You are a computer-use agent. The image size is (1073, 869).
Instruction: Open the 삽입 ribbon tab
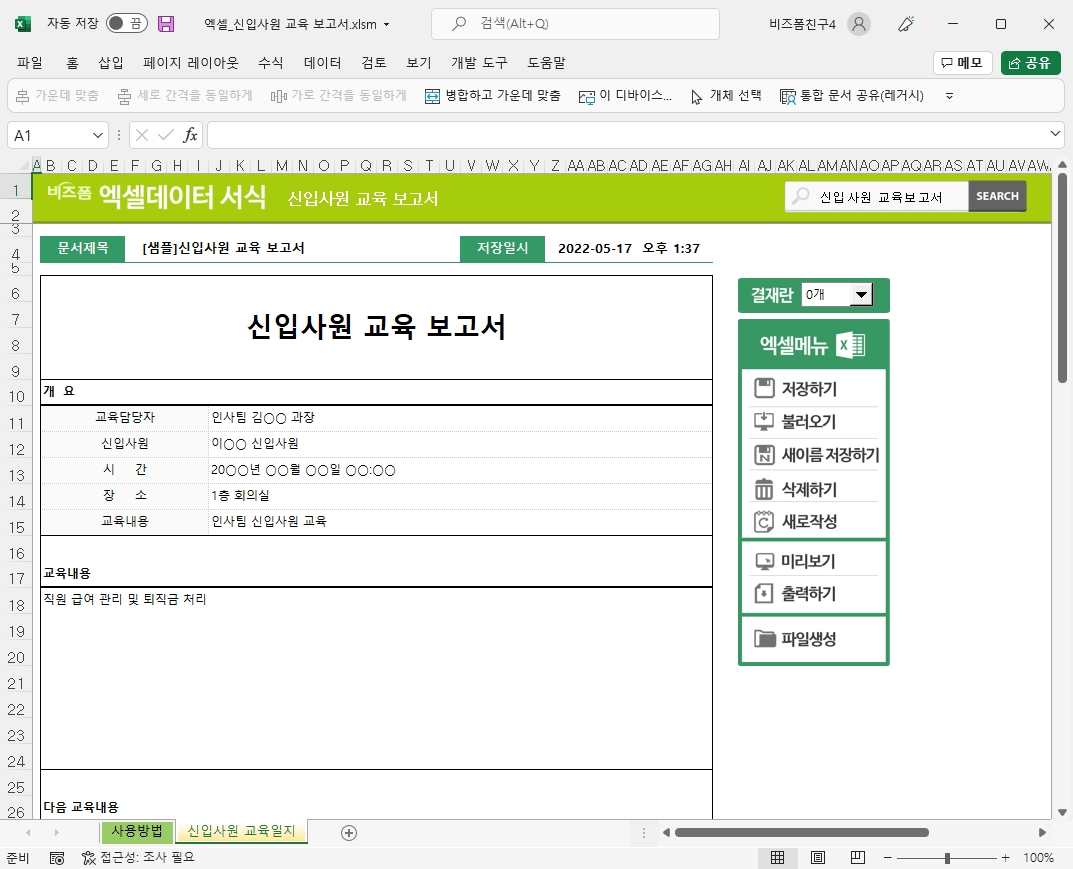pyautogui.click(x=111, y=63)
